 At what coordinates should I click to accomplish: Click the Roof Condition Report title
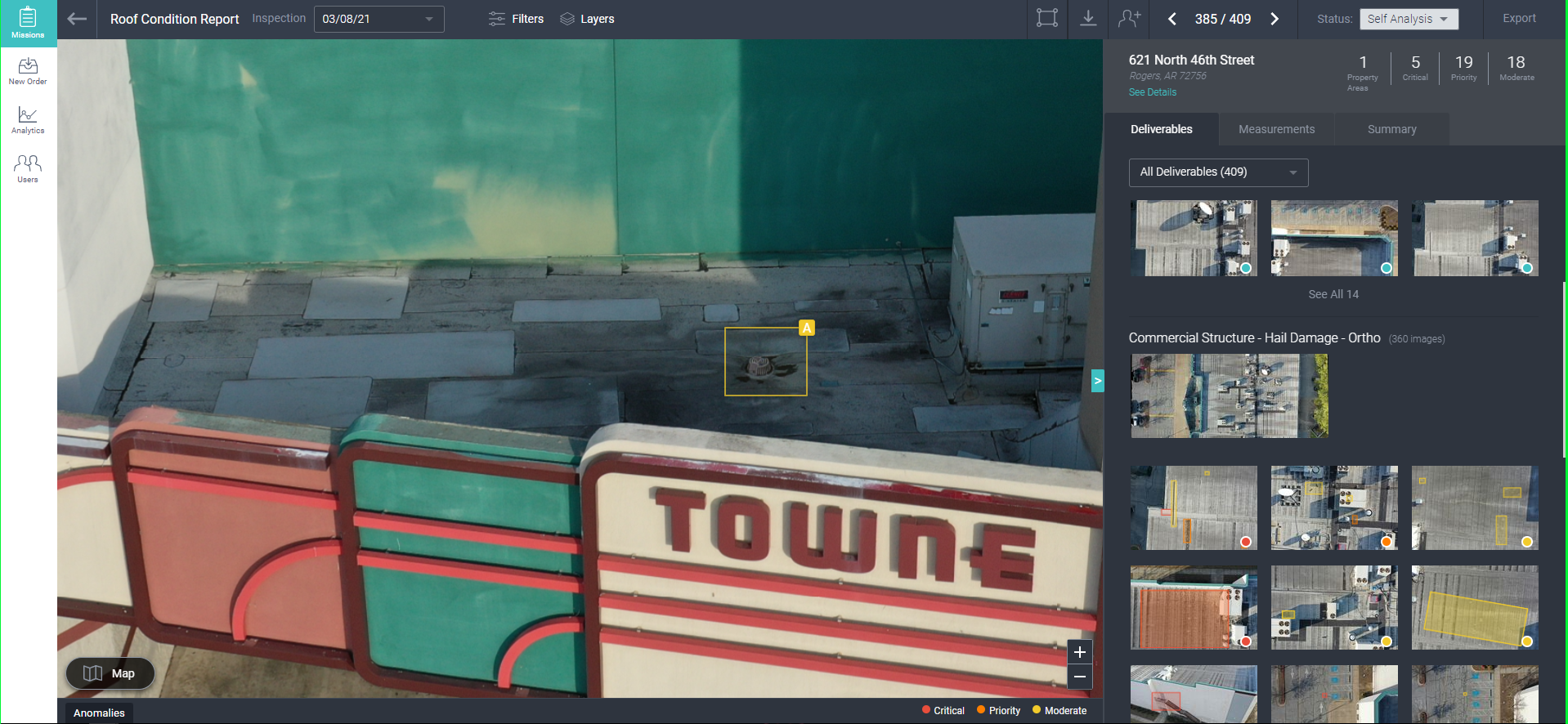click(175, 19)
